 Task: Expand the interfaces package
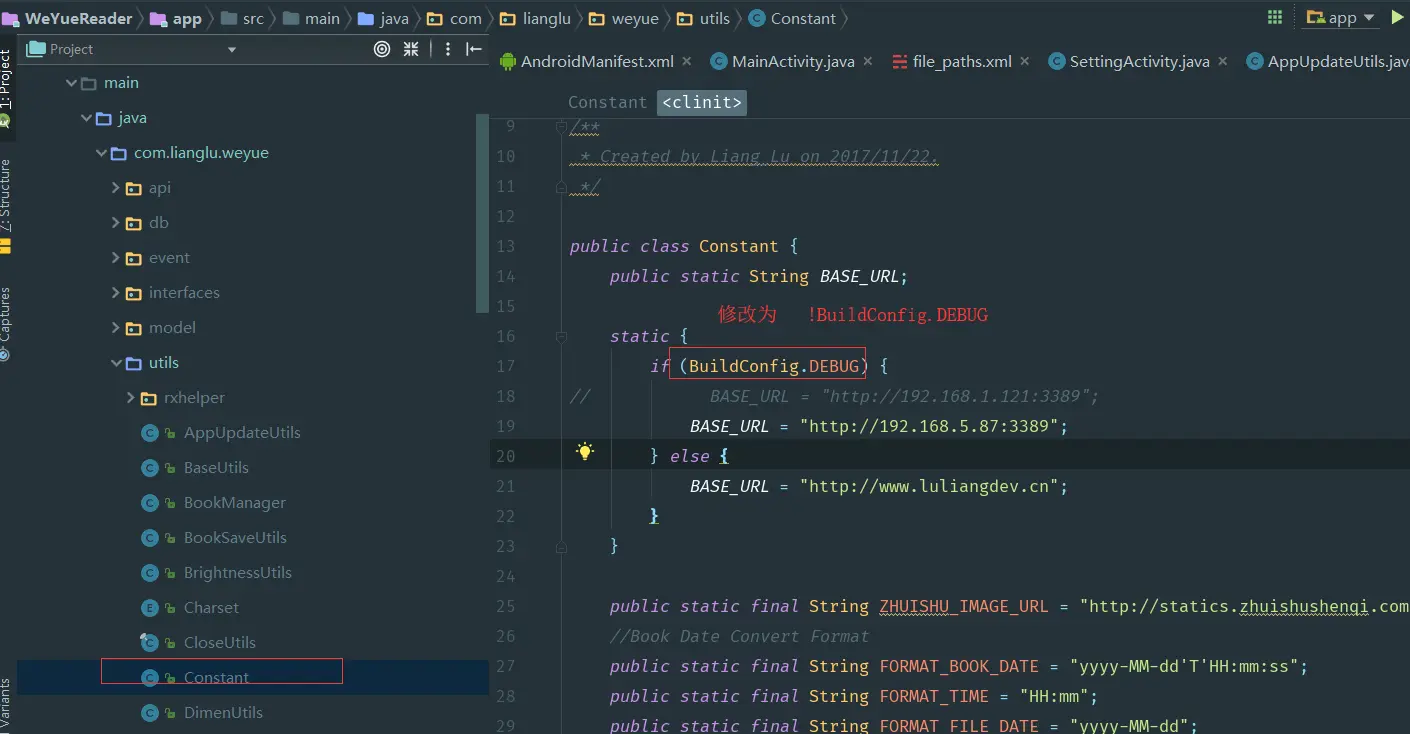click(116, 293)
